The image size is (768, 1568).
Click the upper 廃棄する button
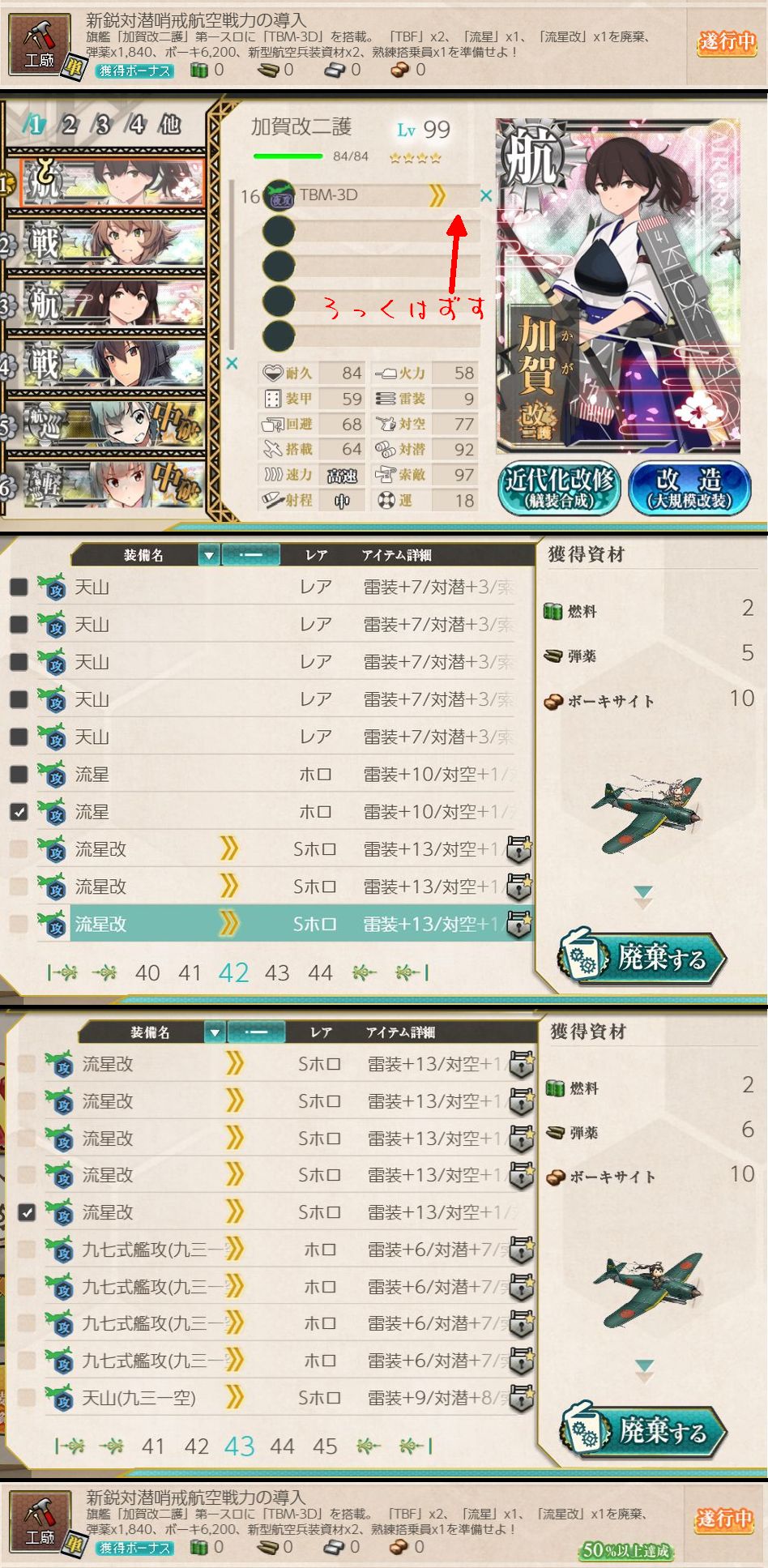pos(642,959)
